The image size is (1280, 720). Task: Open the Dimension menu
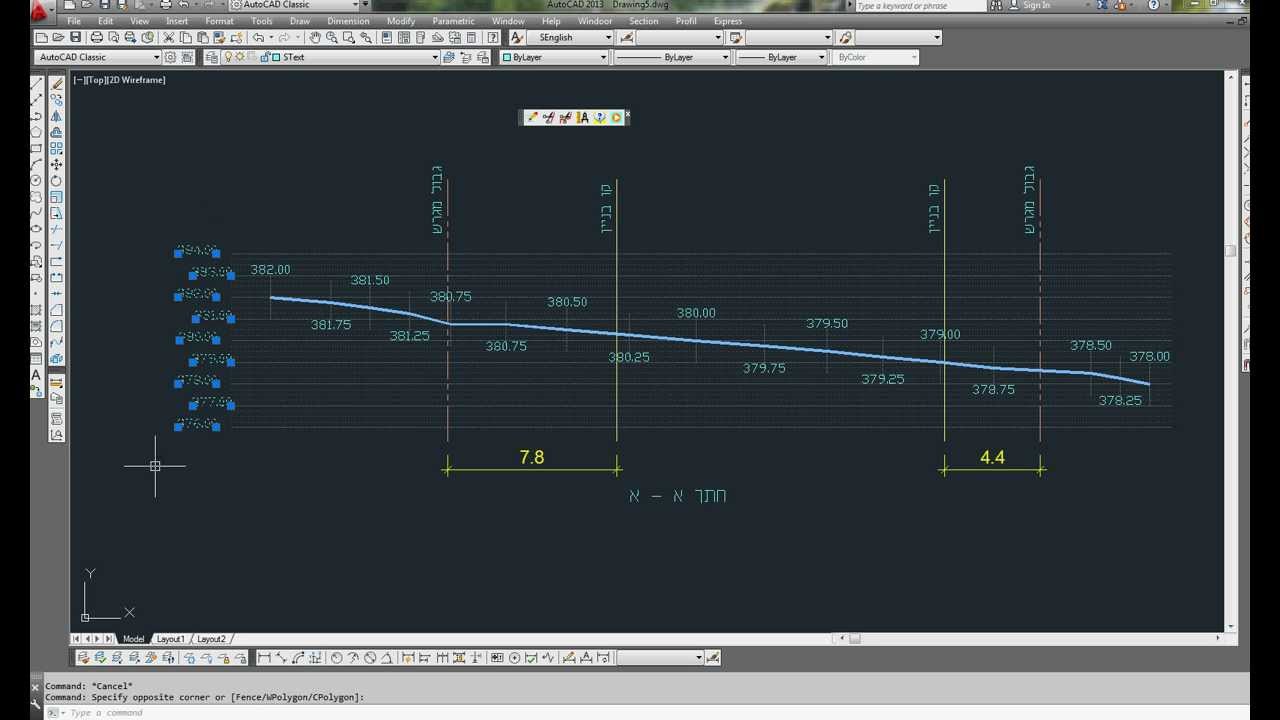(x=348, y=21)
